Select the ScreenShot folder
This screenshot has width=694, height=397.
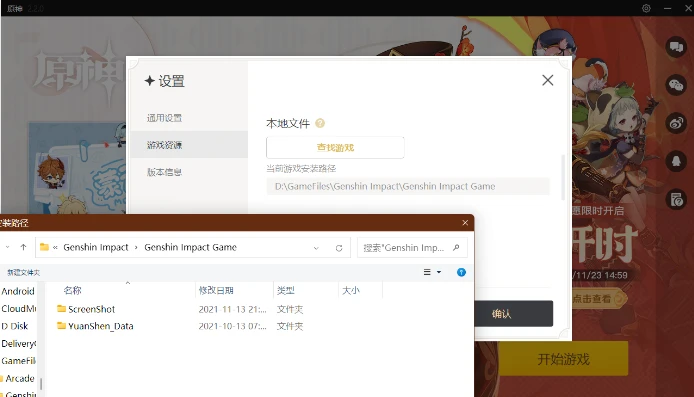tap(92, 309)
